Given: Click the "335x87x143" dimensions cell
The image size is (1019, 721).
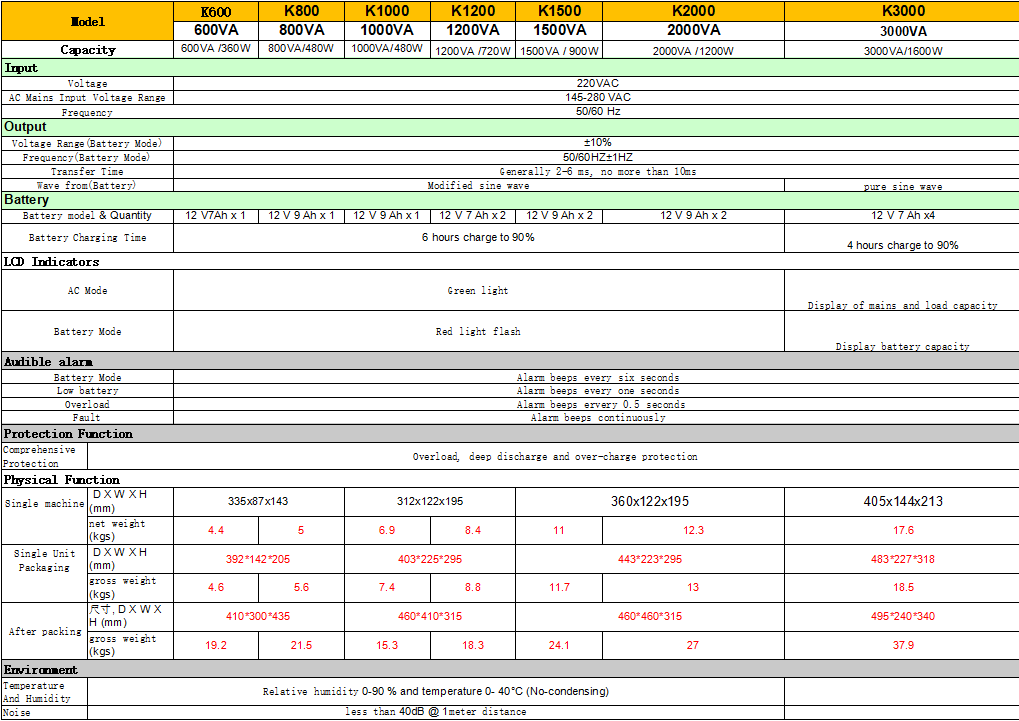Looking at the screenshot, I should coord(258,501).
